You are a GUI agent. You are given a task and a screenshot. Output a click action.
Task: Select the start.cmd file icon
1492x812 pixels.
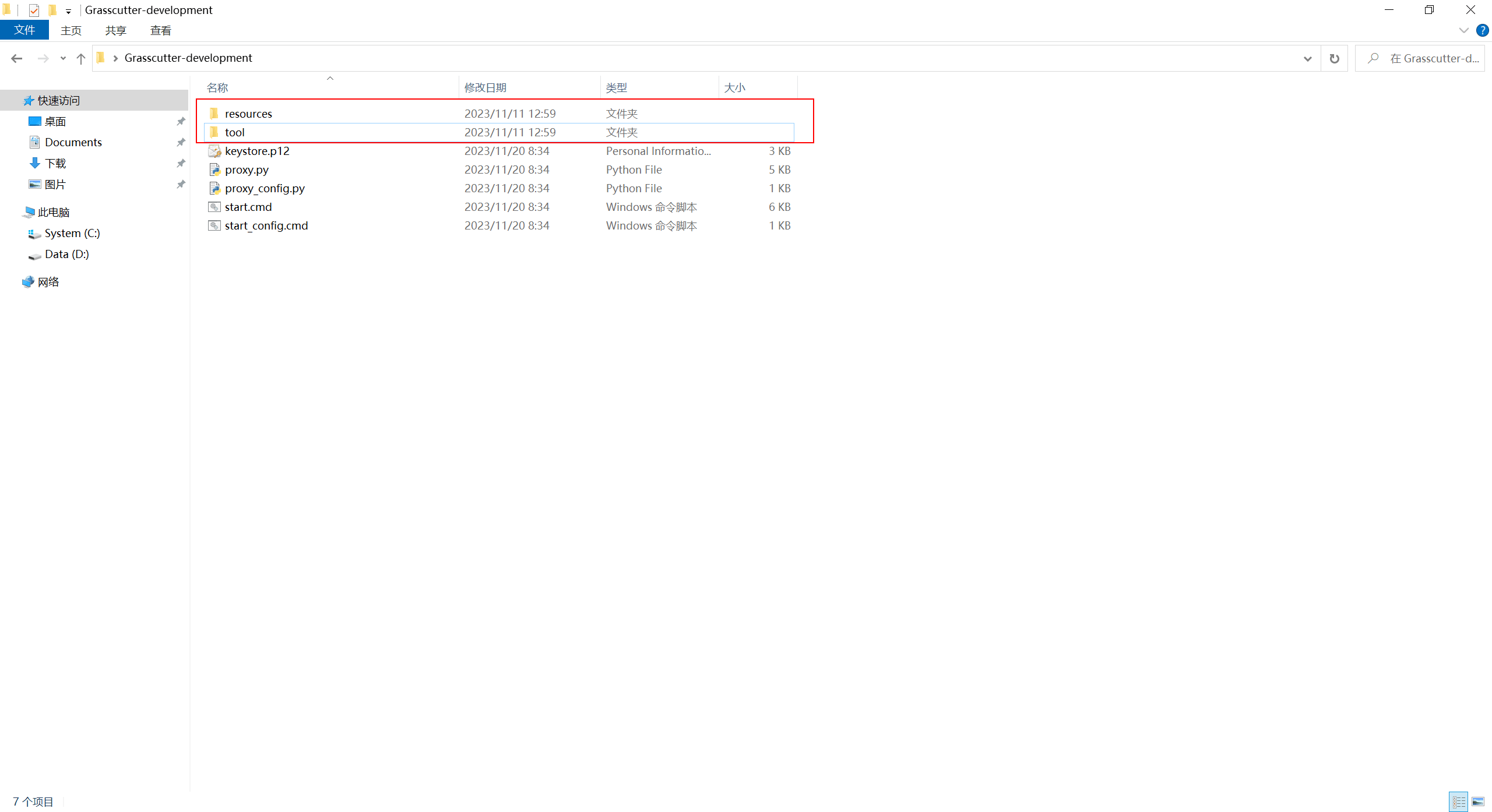pyautogui.click(x=214, y=207)
